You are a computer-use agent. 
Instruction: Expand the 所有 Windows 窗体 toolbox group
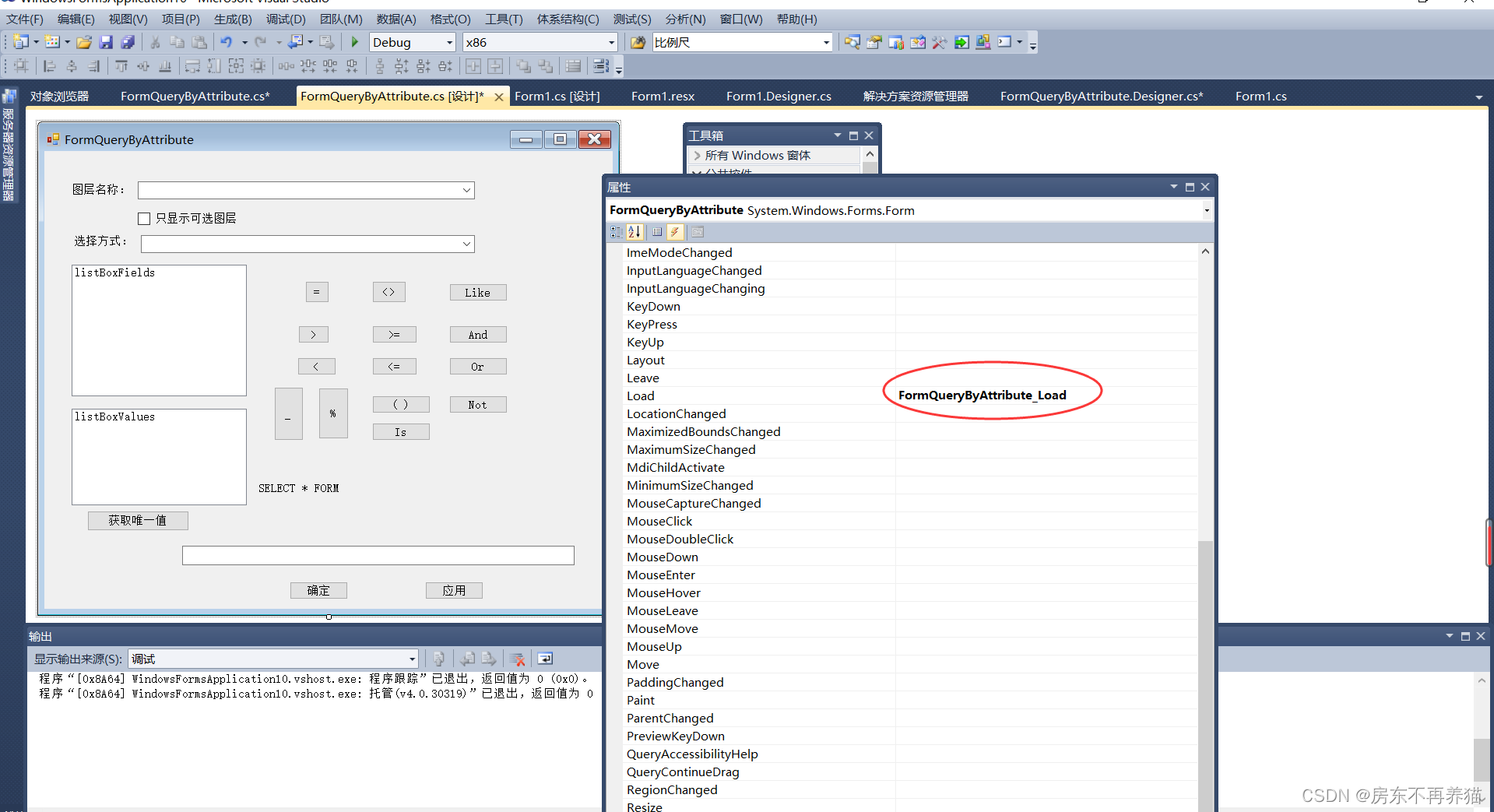point(697,156)
